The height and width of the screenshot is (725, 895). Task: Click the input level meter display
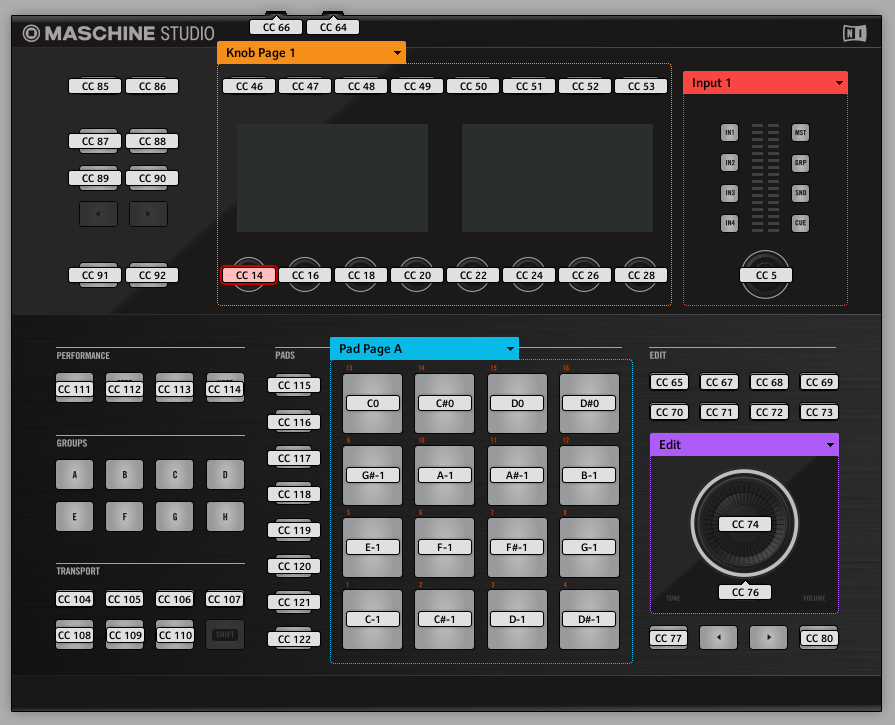(765, 178)
